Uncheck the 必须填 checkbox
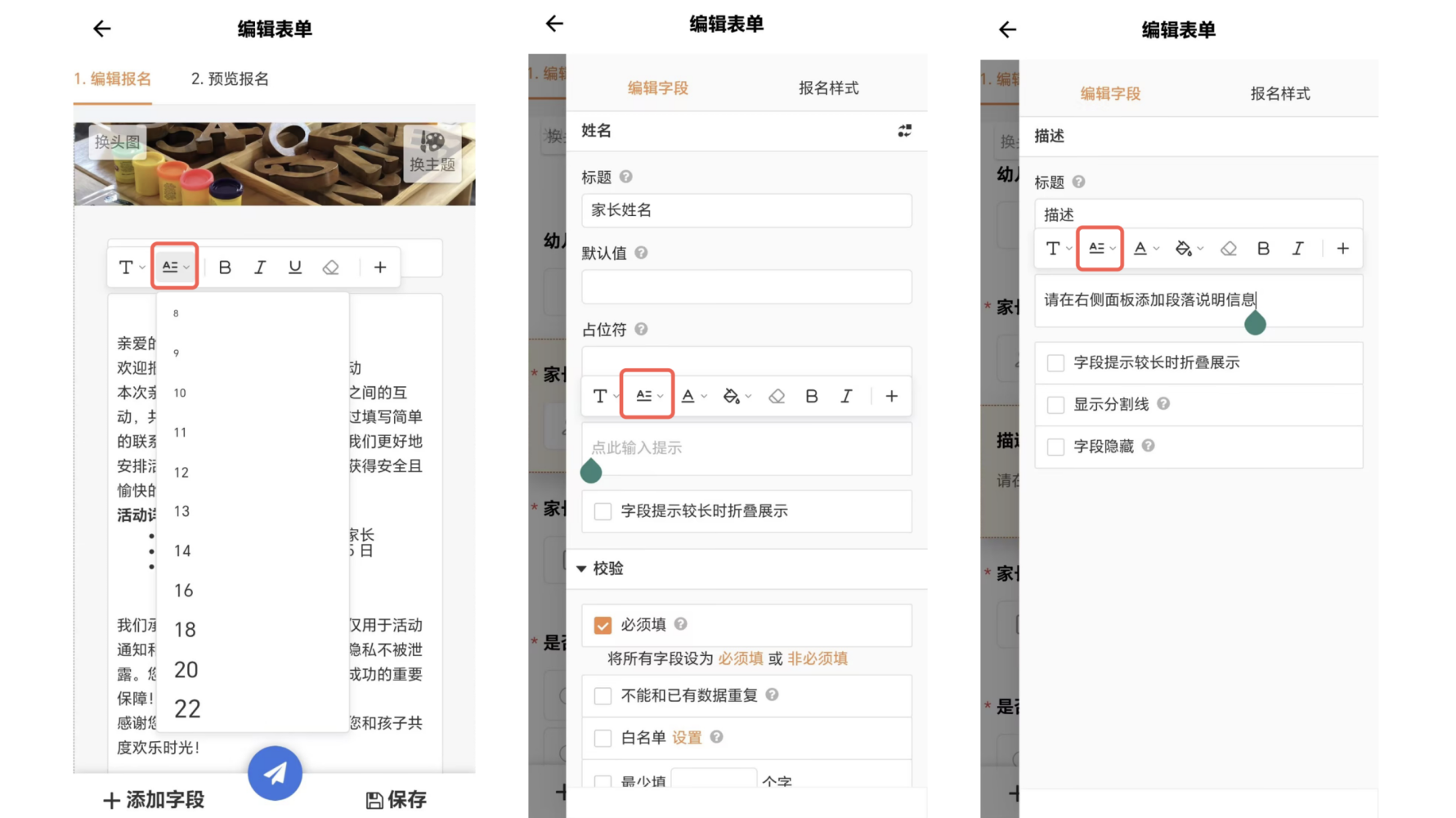Viewport: 1456px width, 818px height. (603, 626)
